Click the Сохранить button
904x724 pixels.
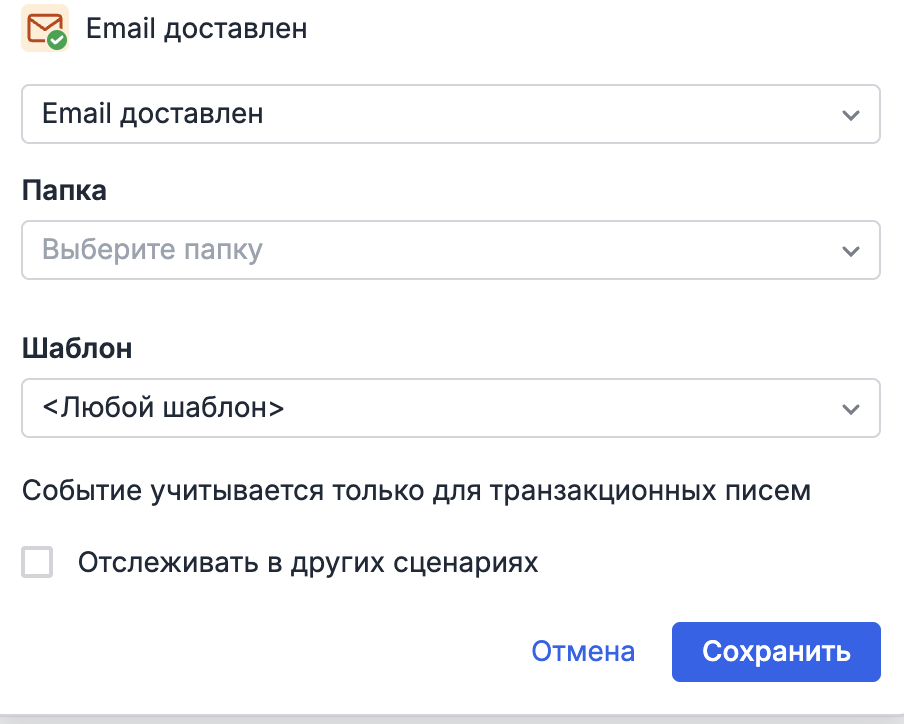776,651
